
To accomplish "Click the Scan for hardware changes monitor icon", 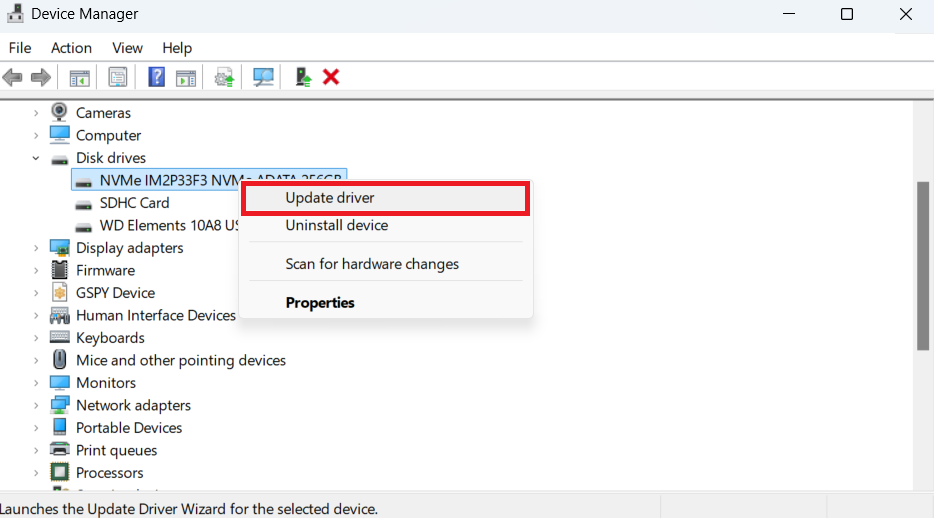I will tap(263, 77).
